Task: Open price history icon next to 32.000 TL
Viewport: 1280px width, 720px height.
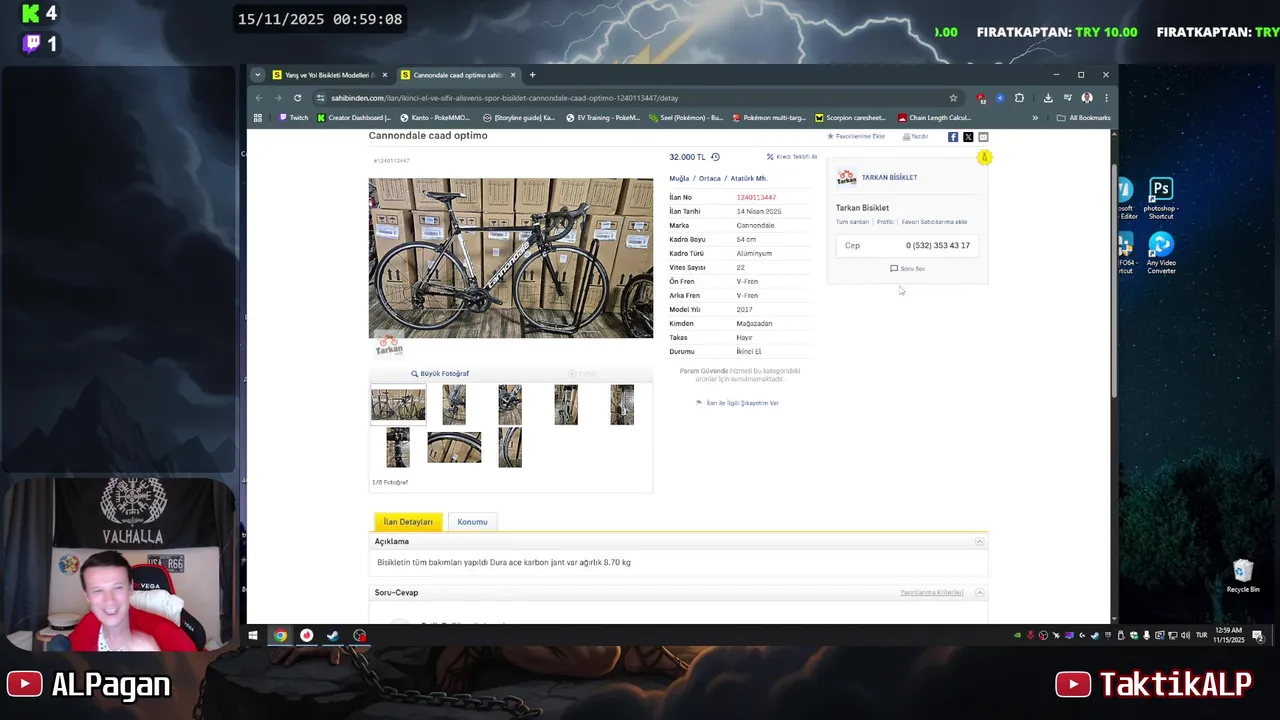Action: 715,157
